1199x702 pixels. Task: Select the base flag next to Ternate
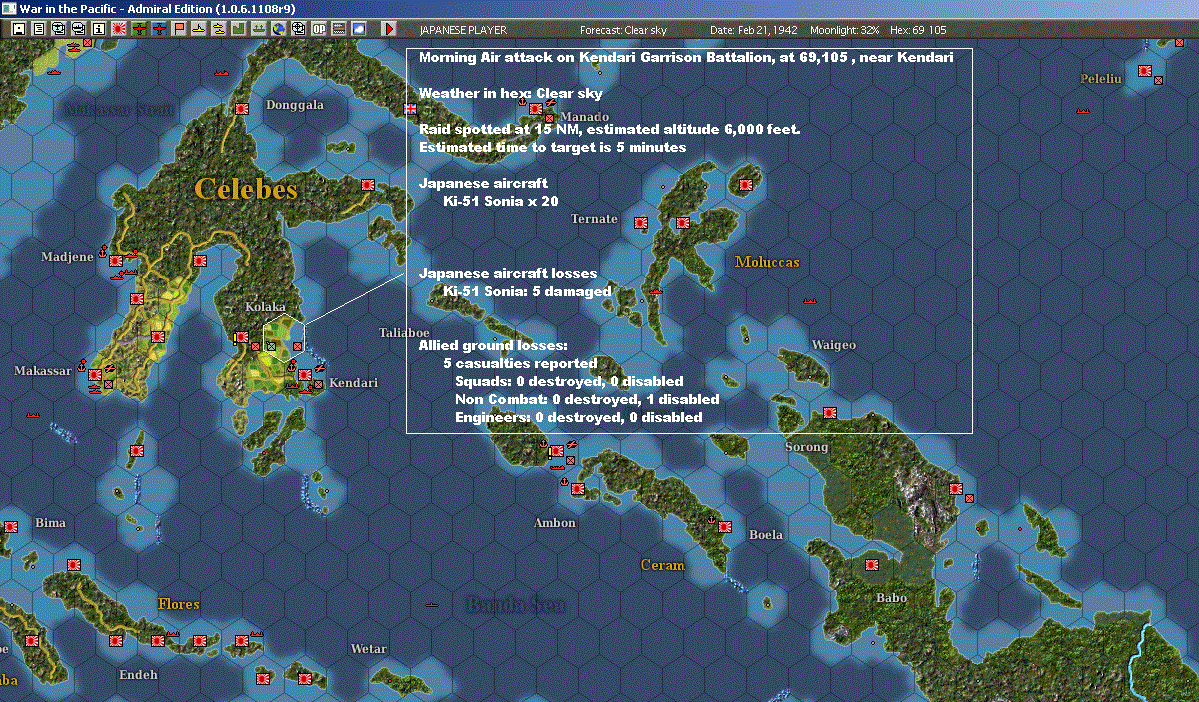[x=641, y=223]
